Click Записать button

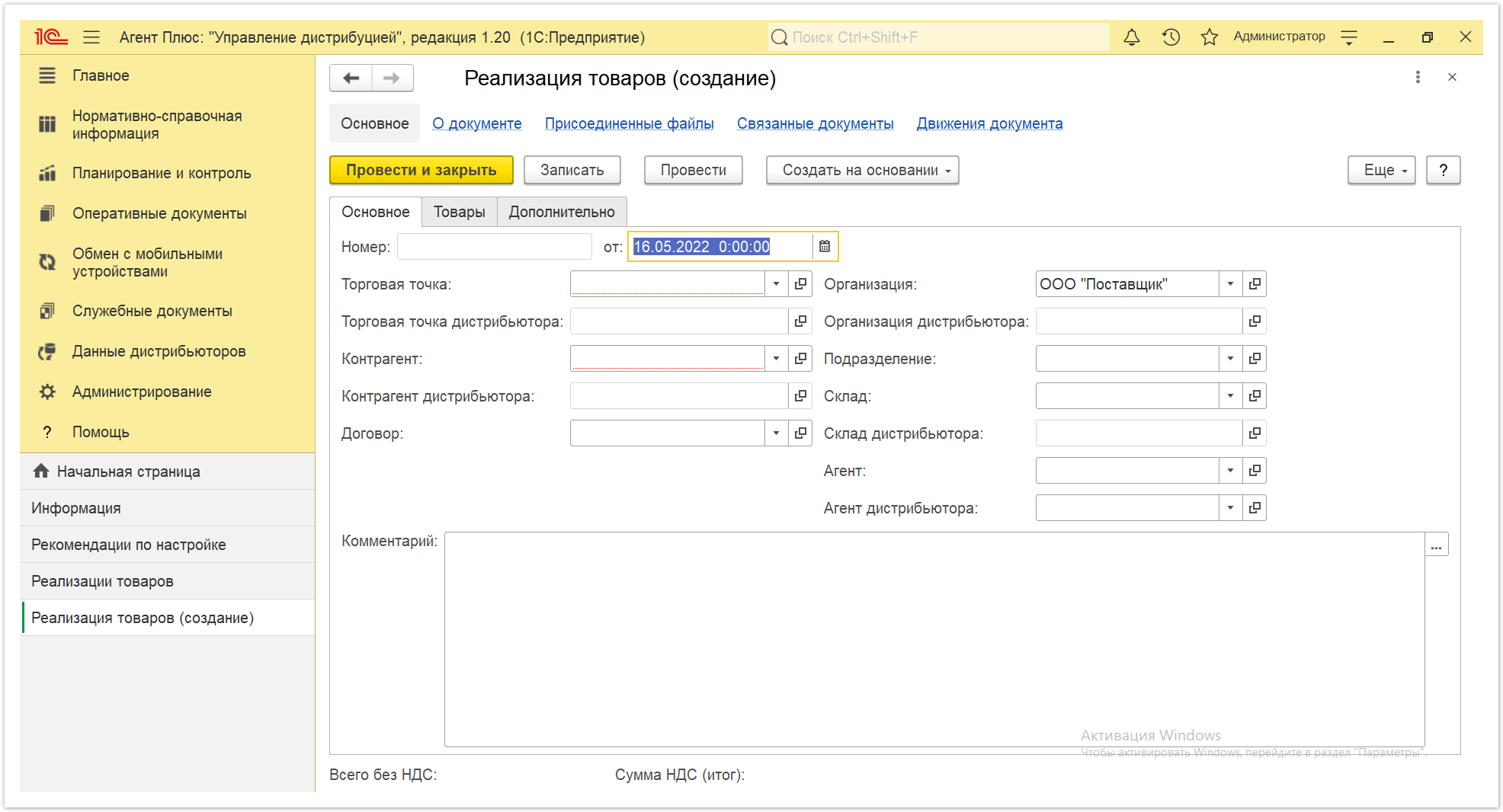tap(572, 170)
